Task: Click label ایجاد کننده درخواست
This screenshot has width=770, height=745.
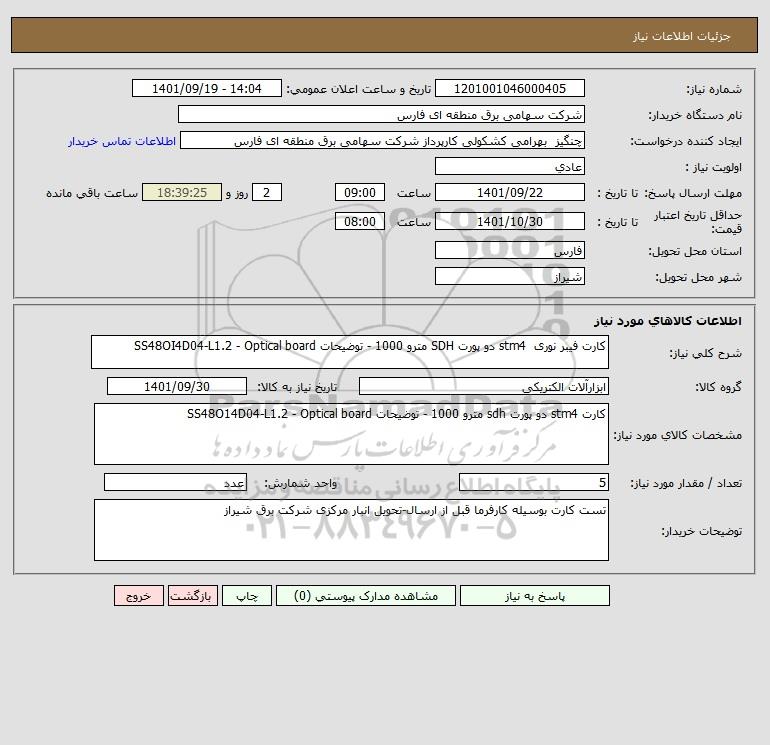Action: tap(686, 141)
